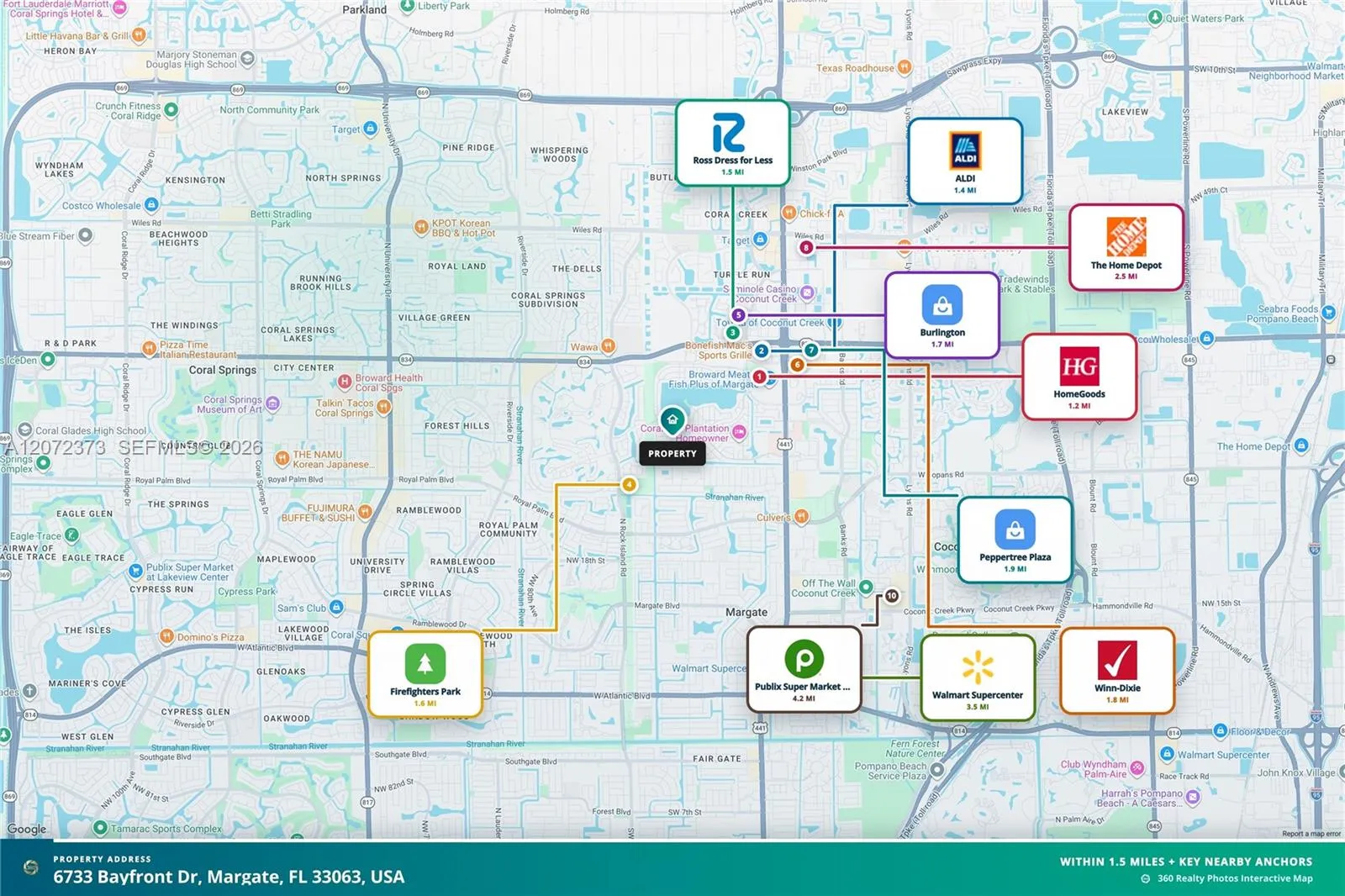
Task: Select the 'Margate' city label
Action: point(746,612)
